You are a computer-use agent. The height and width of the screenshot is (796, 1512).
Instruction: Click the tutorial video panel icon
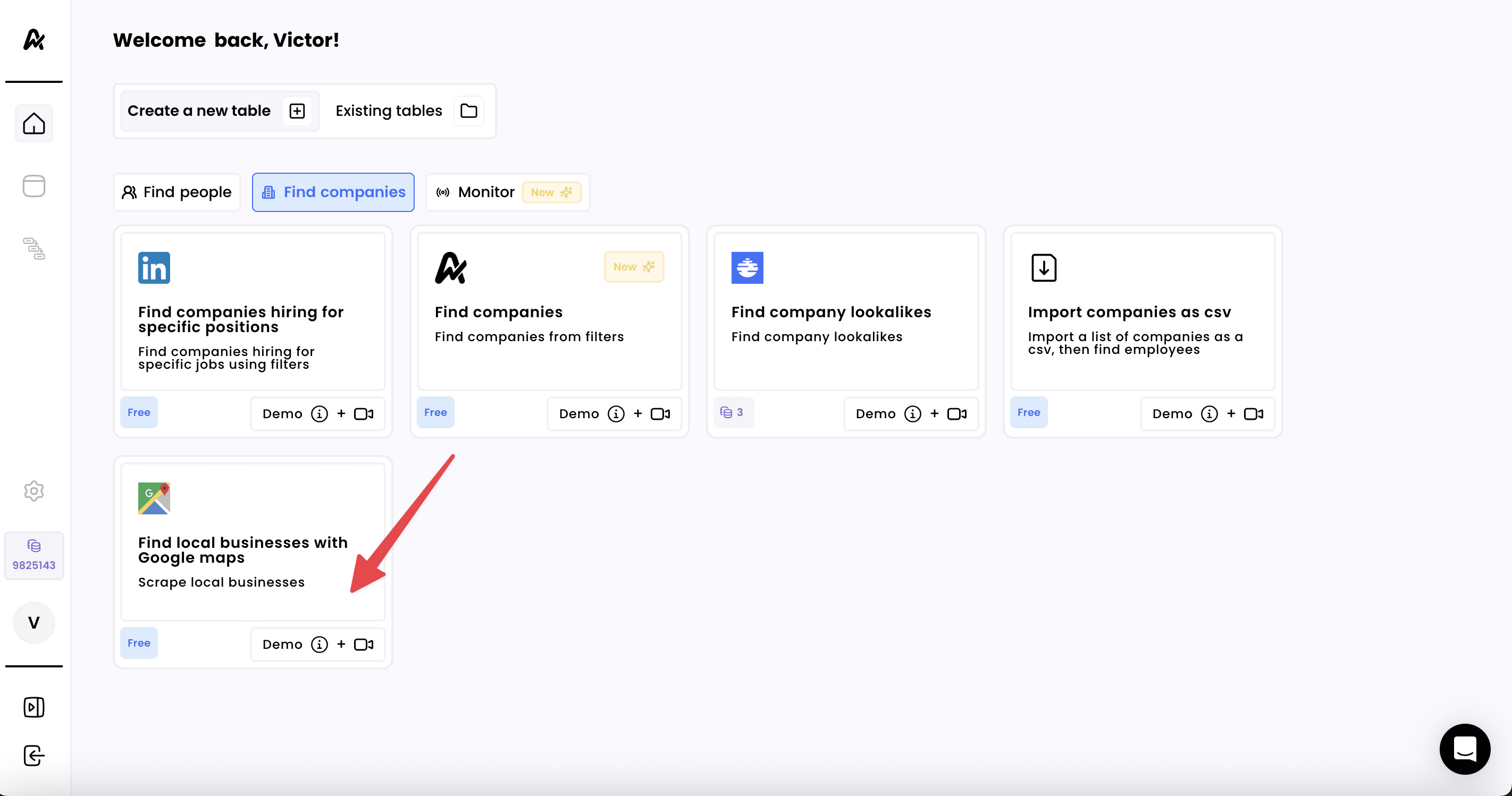pos(34,707)
